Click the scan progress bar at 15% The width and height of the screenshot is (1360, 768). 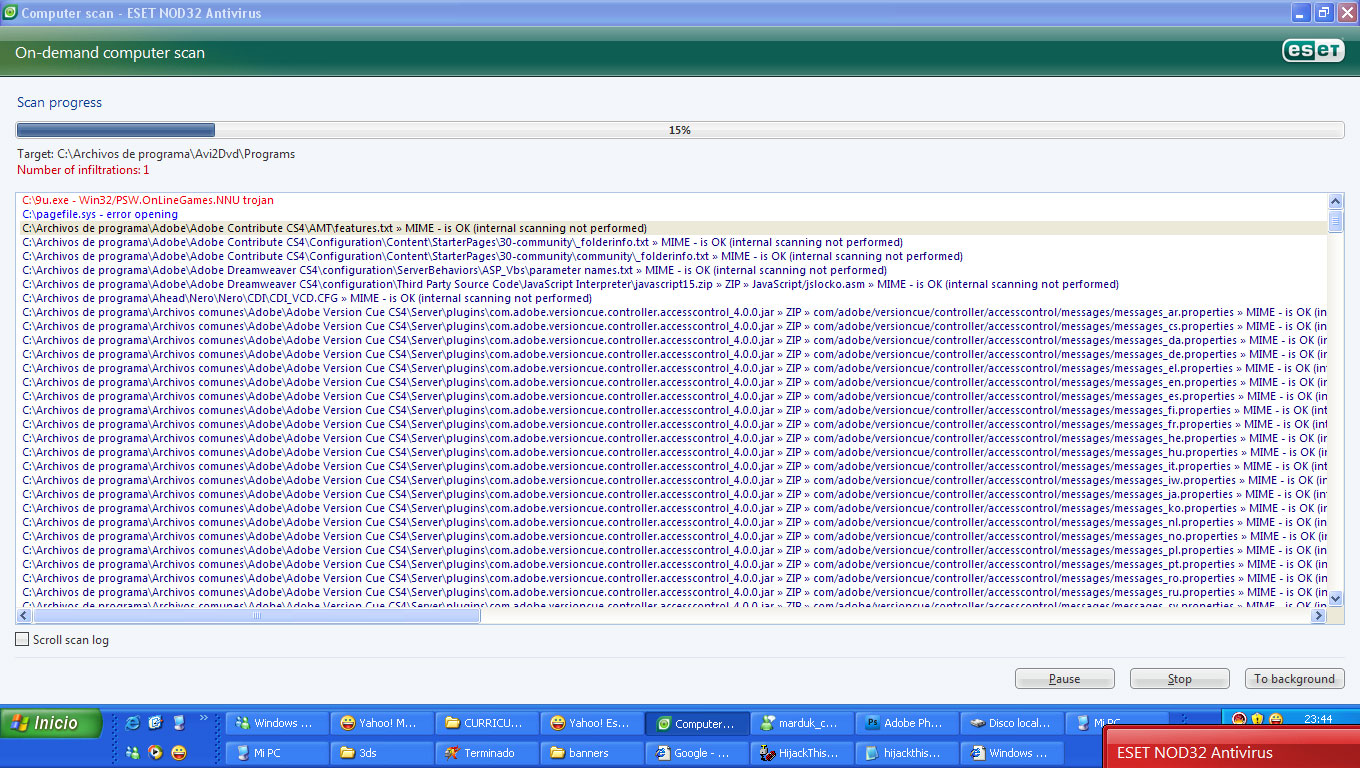click(x=680, y=130)
